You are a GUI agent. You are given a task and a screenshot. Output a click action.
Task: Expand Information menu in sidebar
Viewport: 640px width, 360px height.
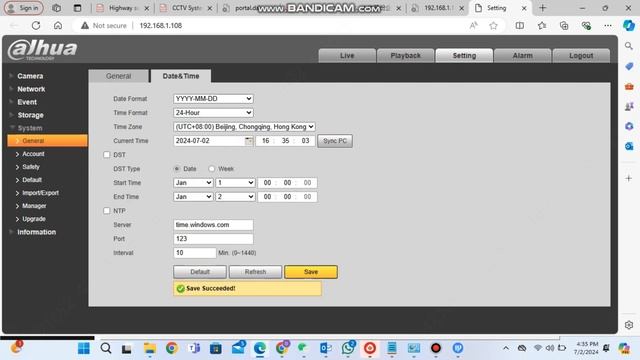click(36, 232)
